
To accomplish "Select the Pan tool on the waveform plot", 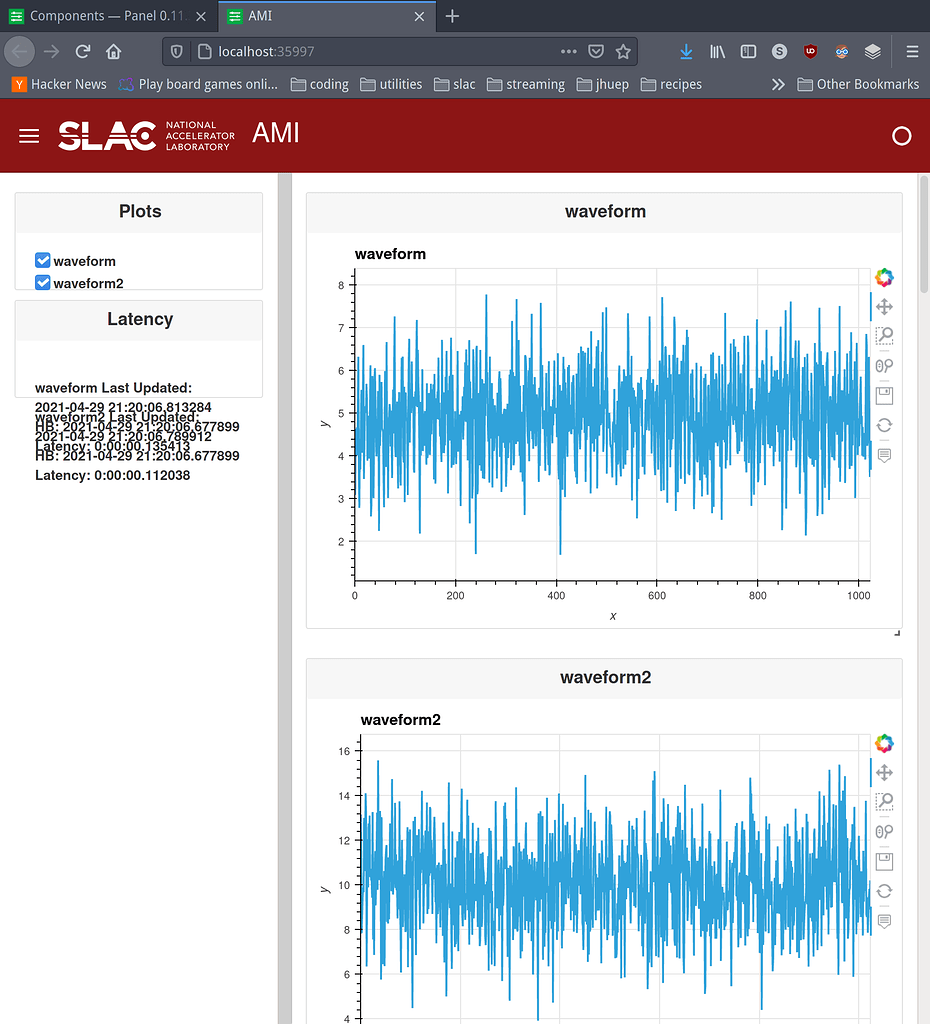I will click(884, 306).
